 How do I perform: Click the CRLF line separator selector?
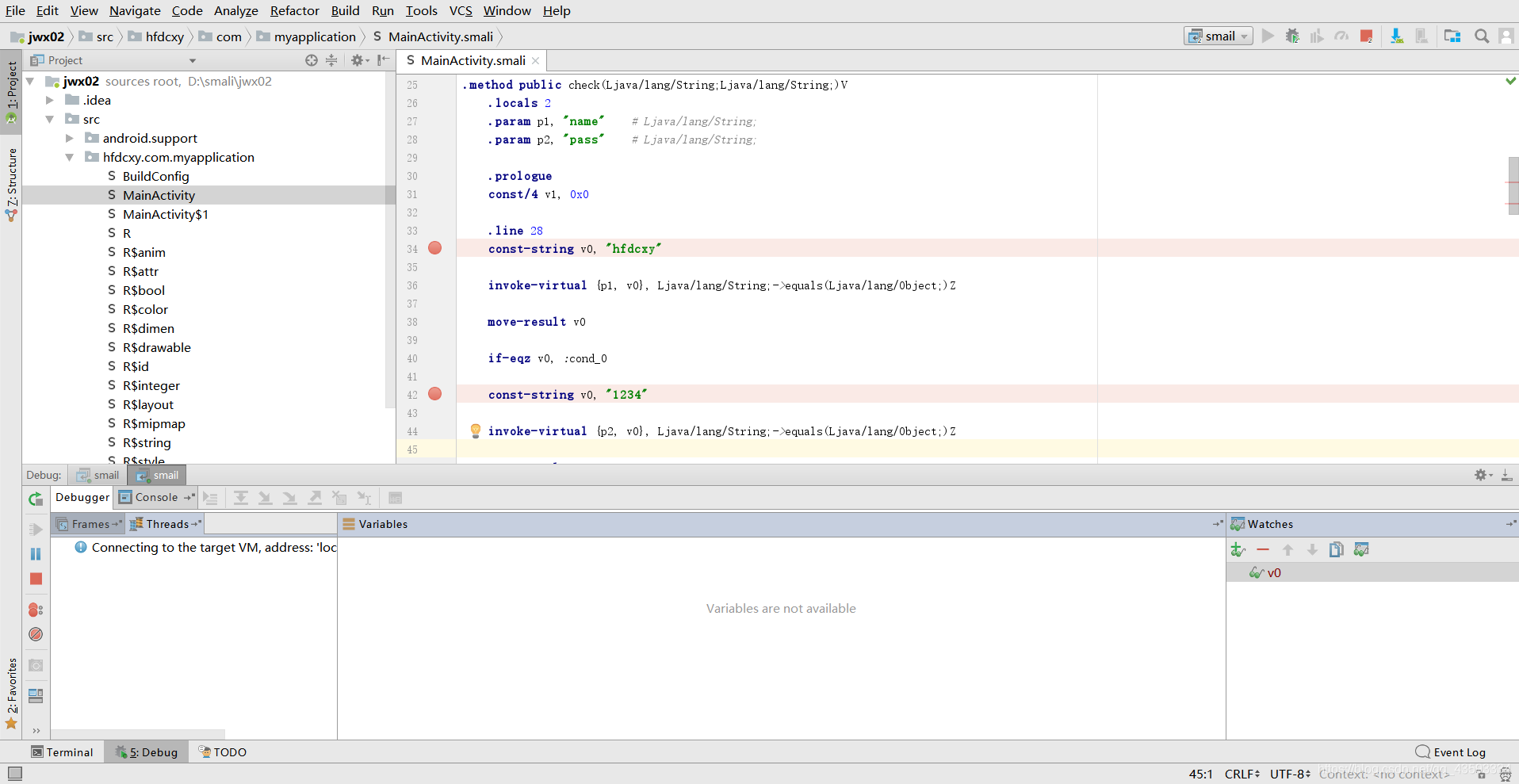pos(1242,774)
